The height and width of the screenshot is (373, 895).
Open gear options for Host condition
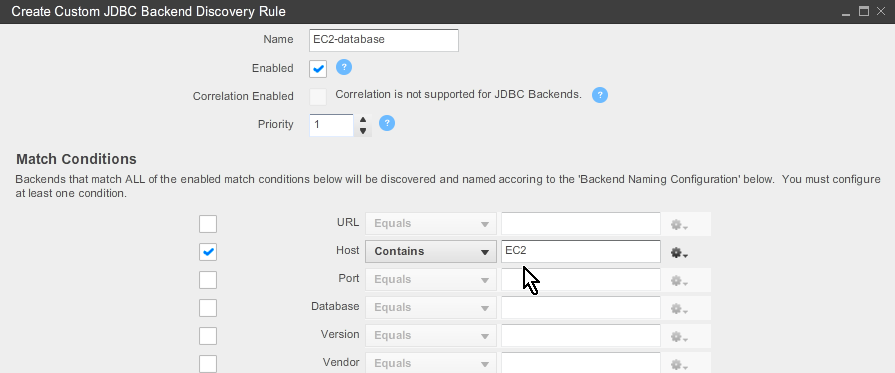point(679,252)
